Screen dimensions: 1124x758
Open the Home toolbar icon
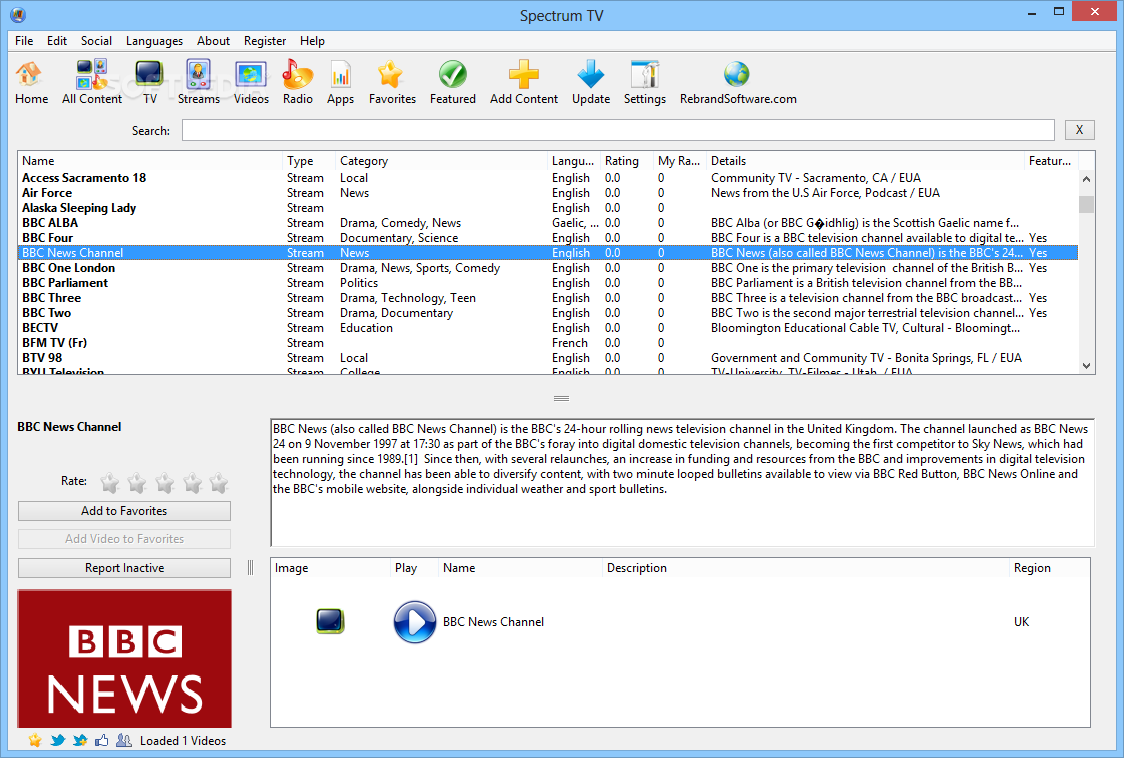[x=31, y=76]
